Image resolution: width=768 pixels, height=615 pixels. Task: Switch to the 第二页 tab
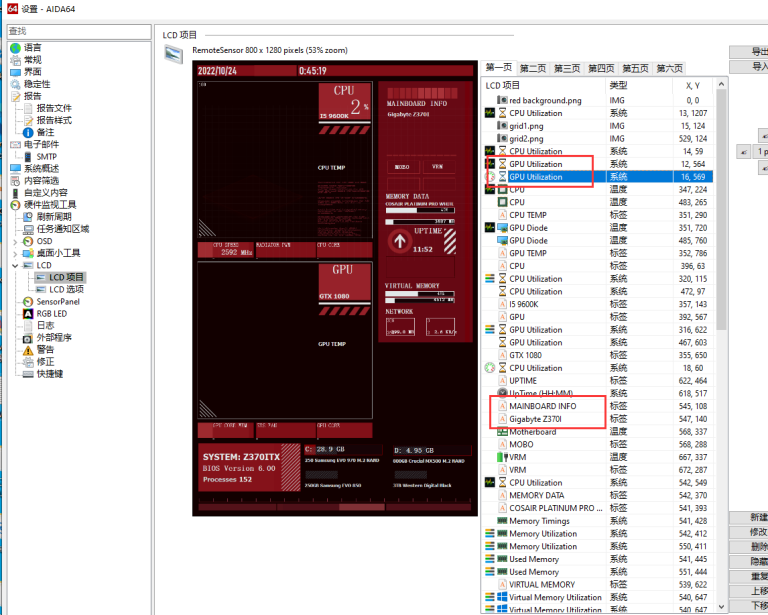[x=533, y=68]
